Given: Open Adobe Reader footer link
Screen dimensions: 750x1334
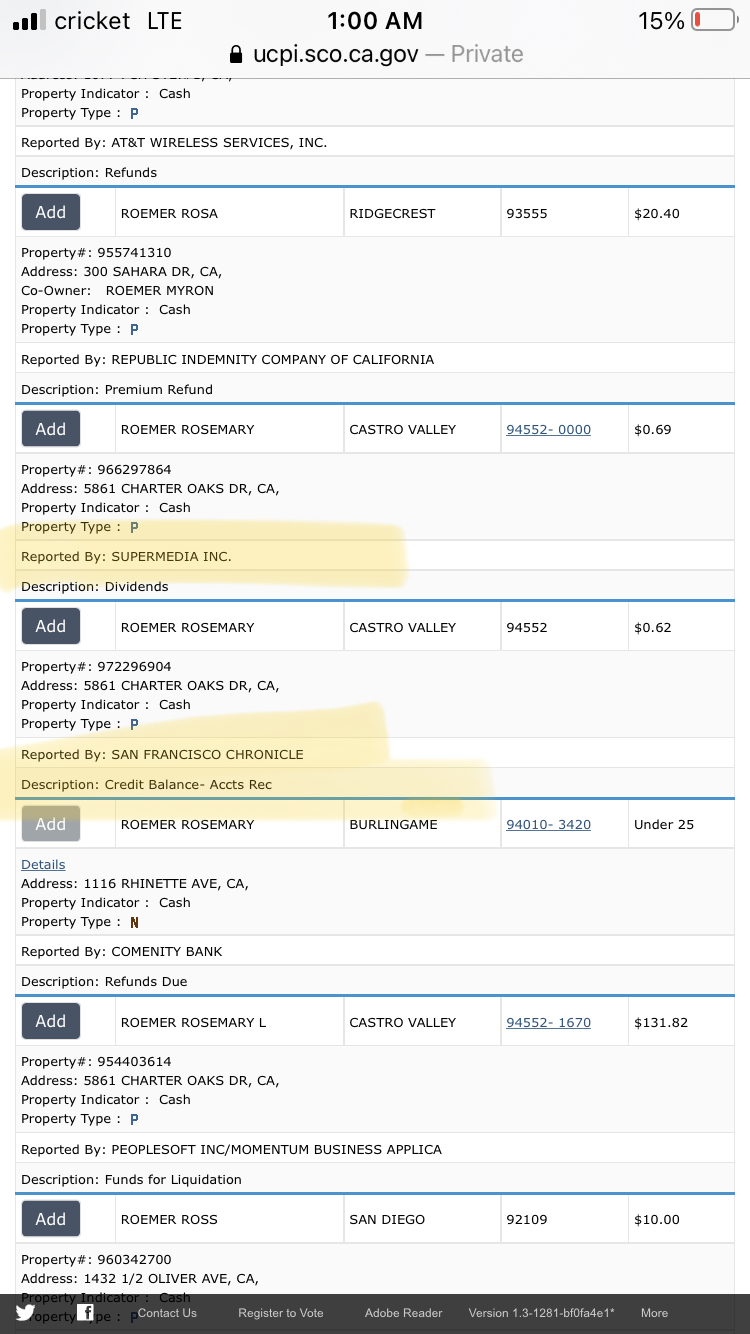Looking at the screenshot, I should point(403,1313).
